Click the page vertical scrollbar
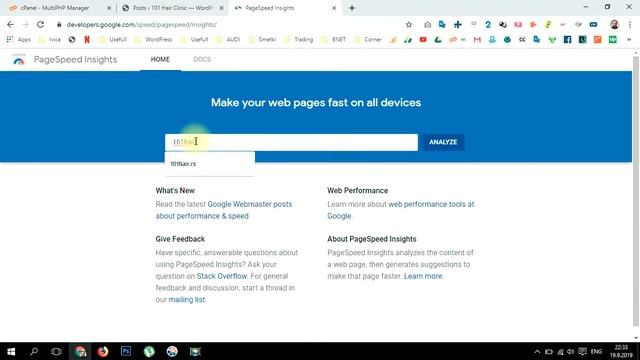 (x=636, y=192)
